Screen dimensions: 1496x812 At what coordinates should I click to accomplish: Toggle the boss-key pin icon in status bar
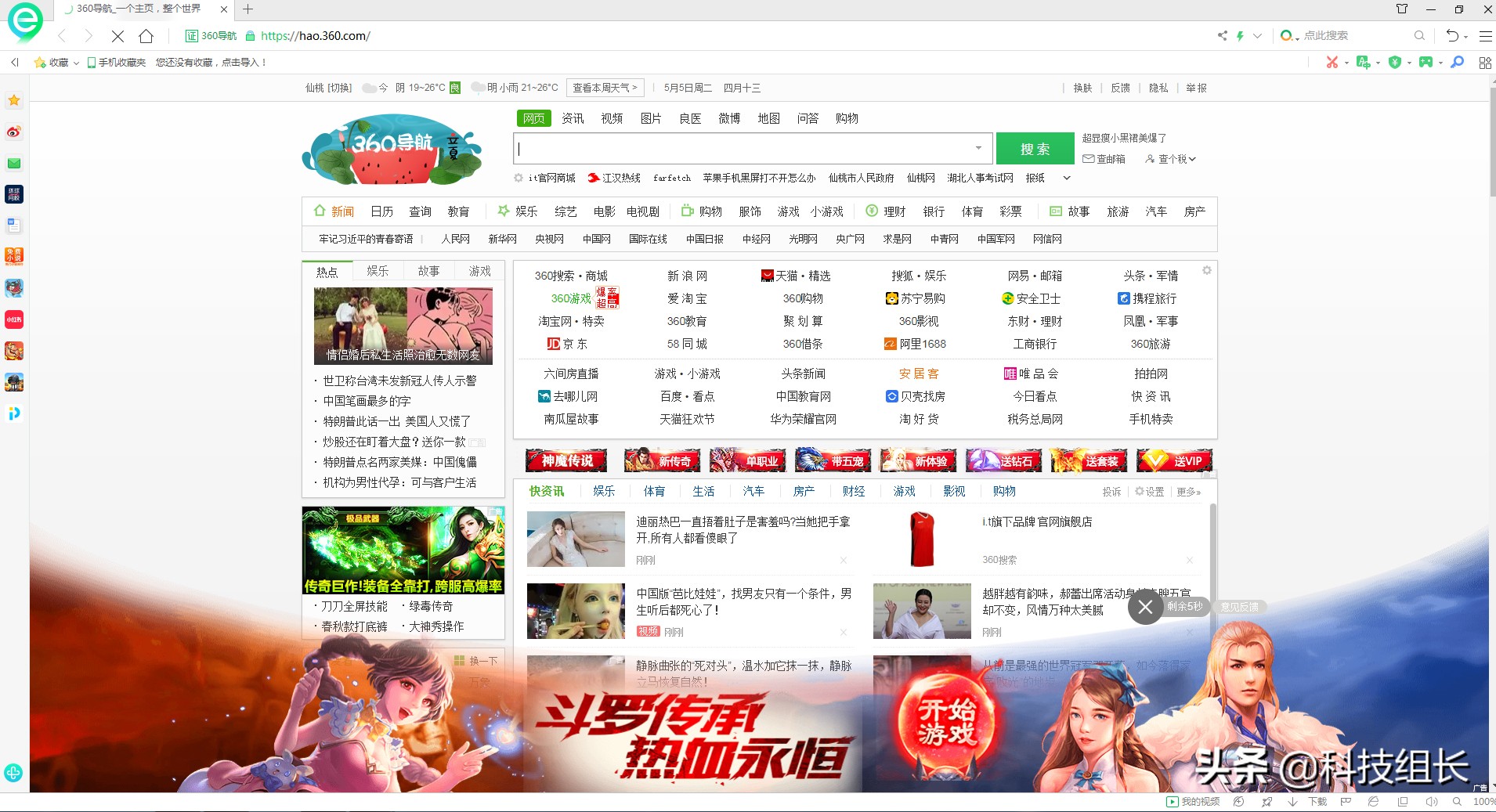1267,801
